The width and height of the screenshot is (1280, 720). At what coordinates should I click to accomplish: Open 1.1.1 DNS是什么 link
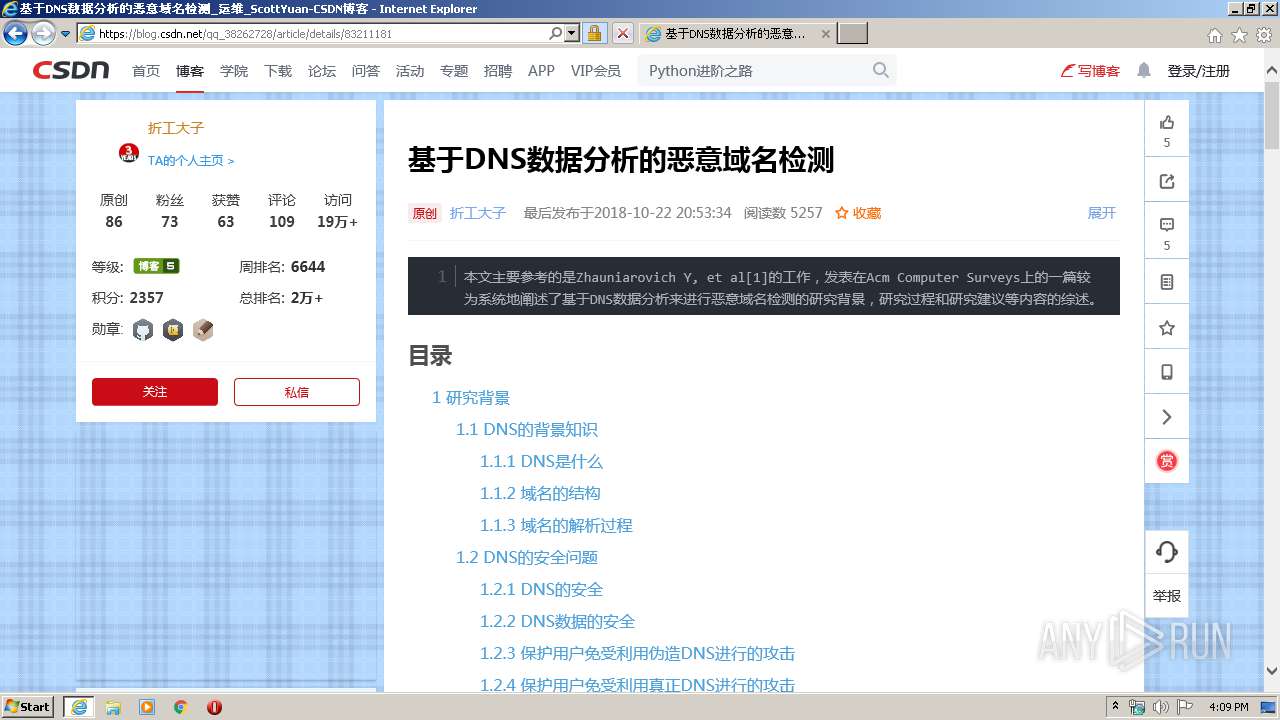click(x=541, y=461)
